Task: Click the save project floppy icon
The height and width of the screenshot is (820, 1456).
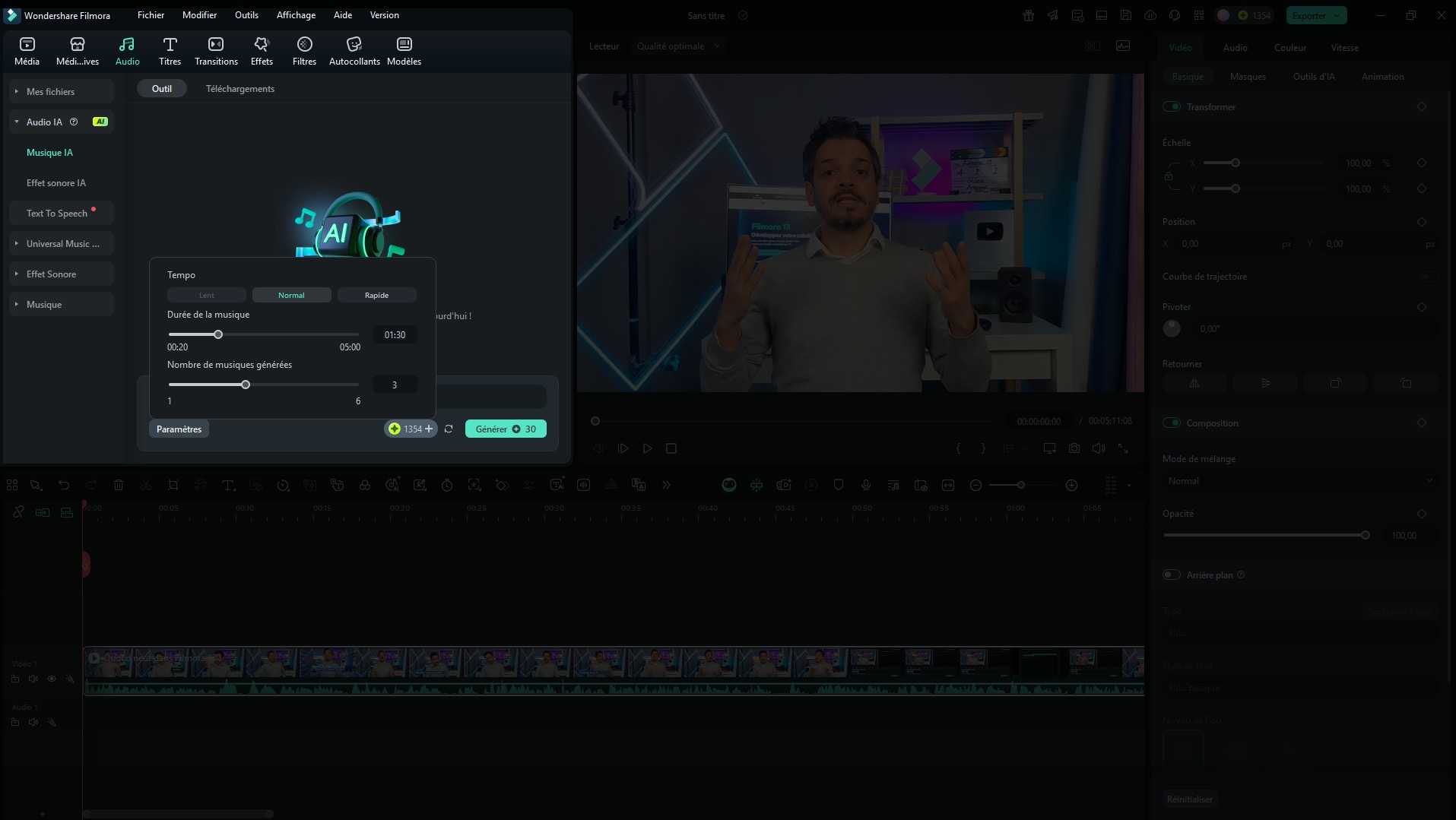Action: tap(1126, 15)
